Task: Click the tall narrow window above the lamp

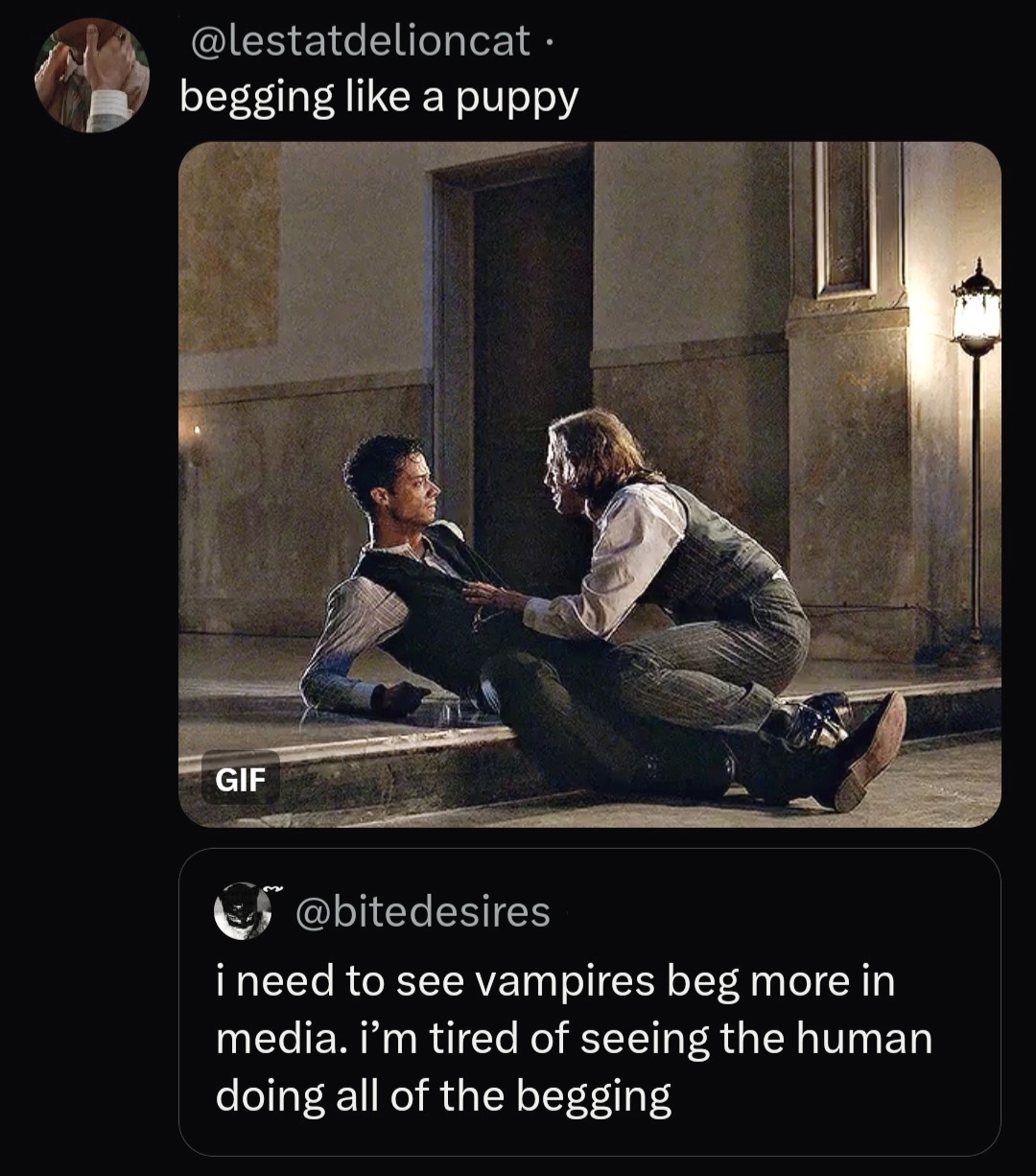Action: click(x=844, y=219)
